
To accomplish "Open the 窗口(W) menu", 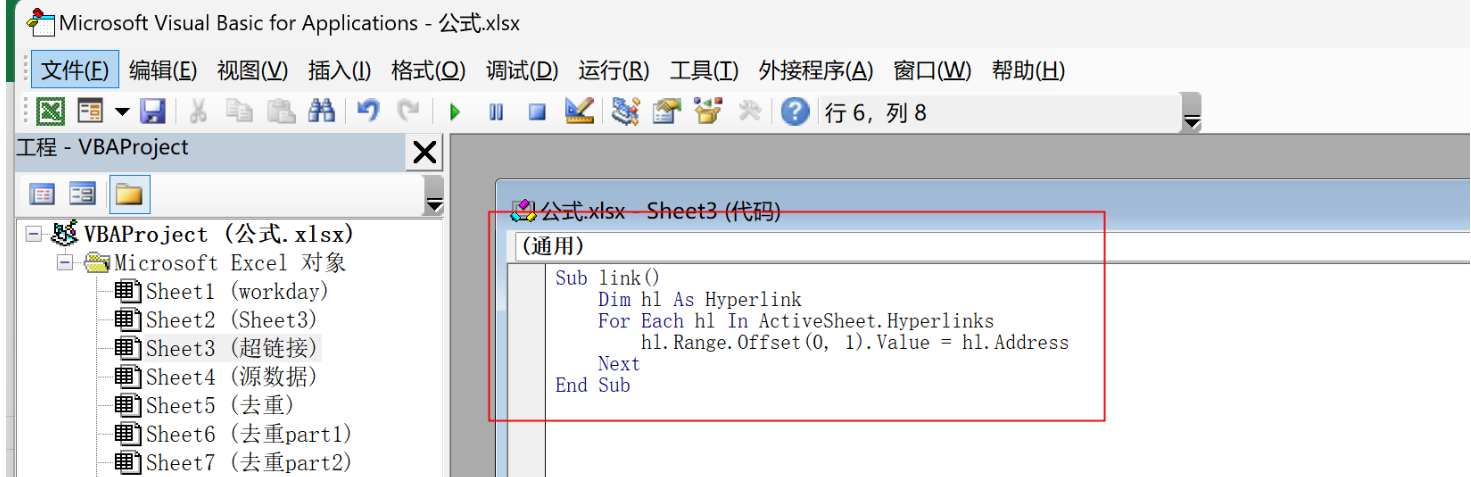I will 932,70.
